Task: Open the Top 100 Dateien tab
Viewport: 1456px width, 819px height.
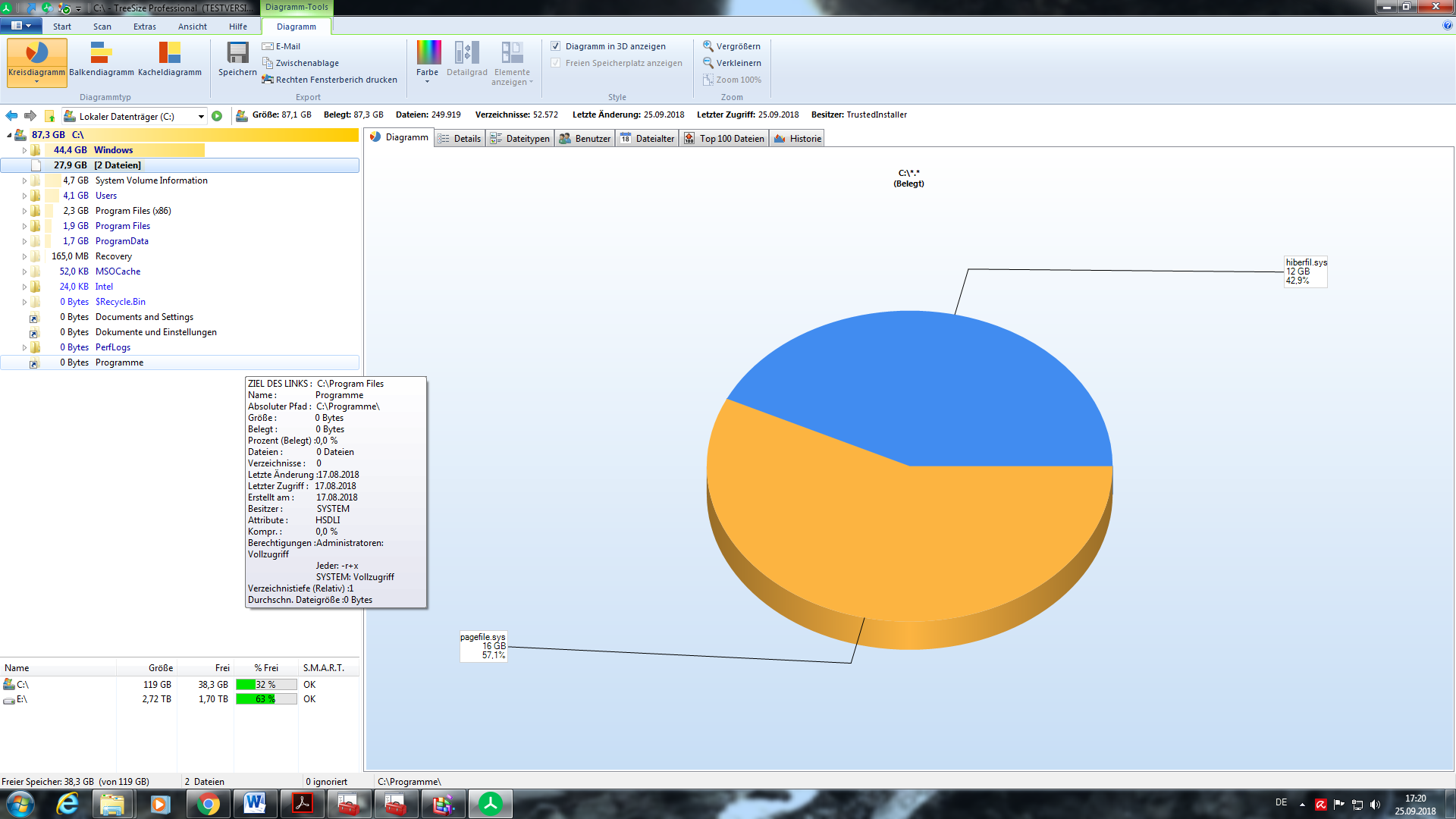Action: (x=724, y=138)
